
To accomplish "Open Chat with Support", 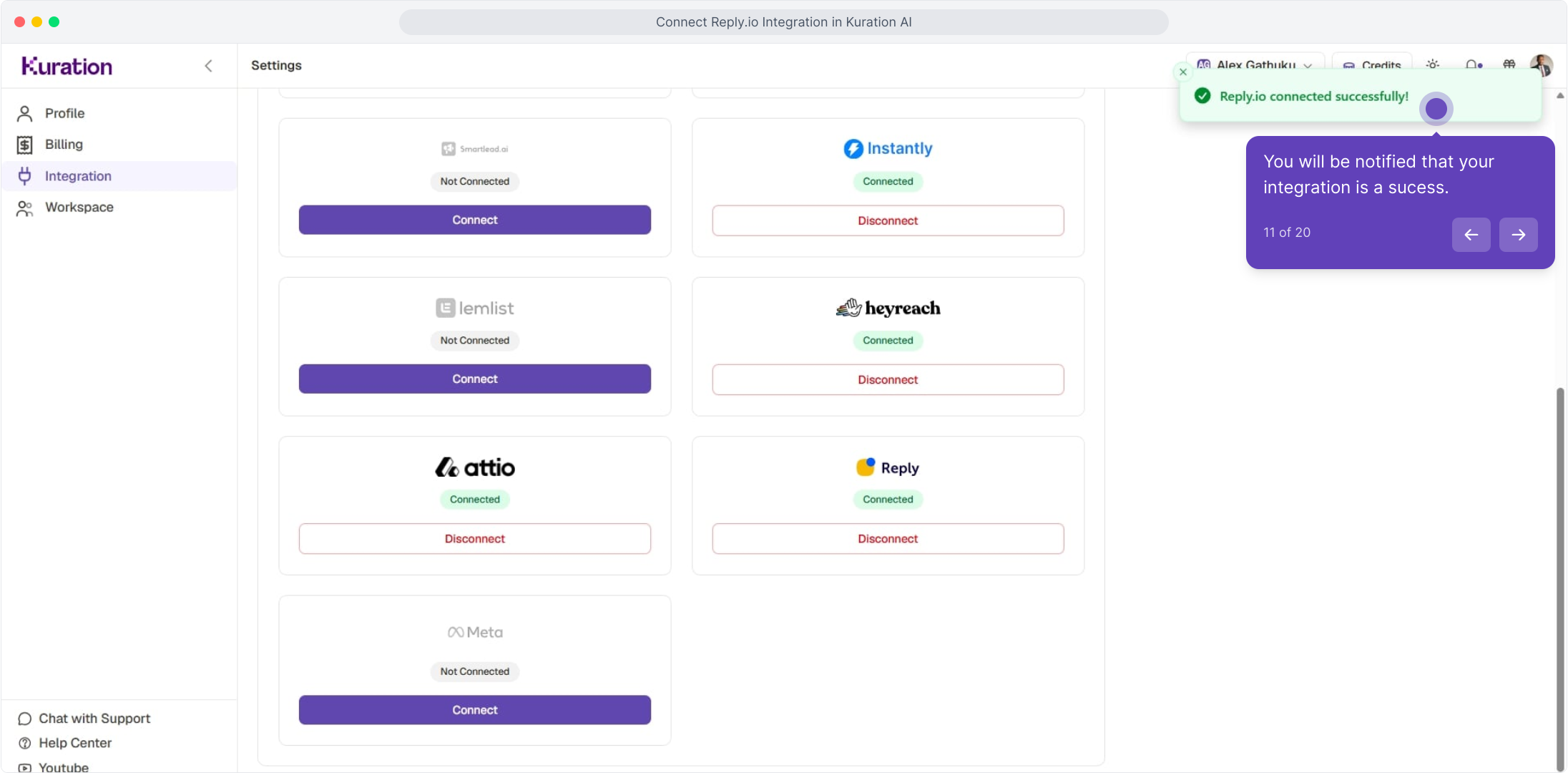I will click(x=84, y=719).
